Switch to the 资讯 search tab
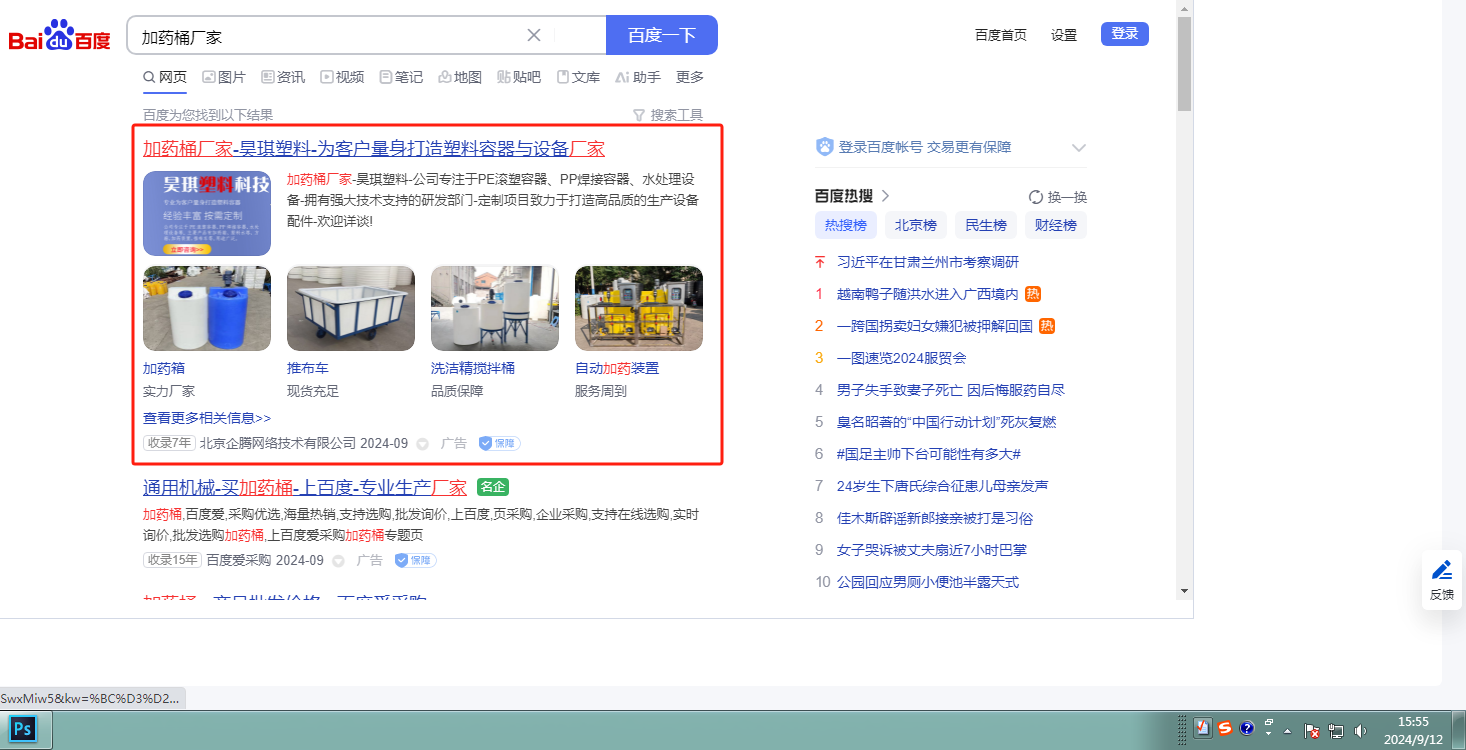 coord(283,77)
